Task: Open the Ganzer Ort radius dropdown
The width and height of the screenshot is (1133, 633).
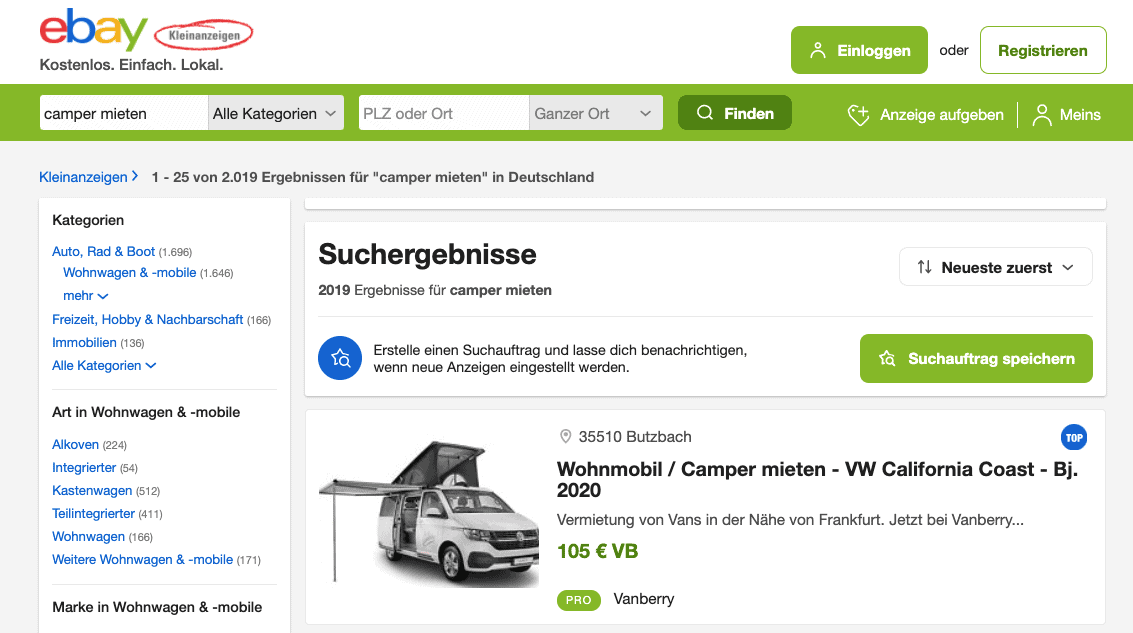Action: click(x=595, y=113)
